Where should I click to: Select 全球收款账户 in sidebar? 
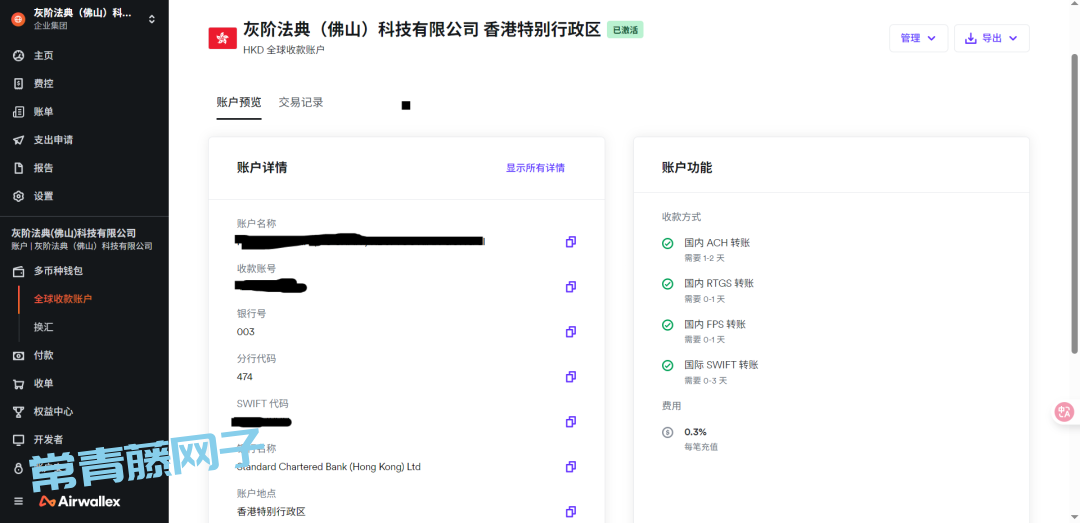[63, 299]
